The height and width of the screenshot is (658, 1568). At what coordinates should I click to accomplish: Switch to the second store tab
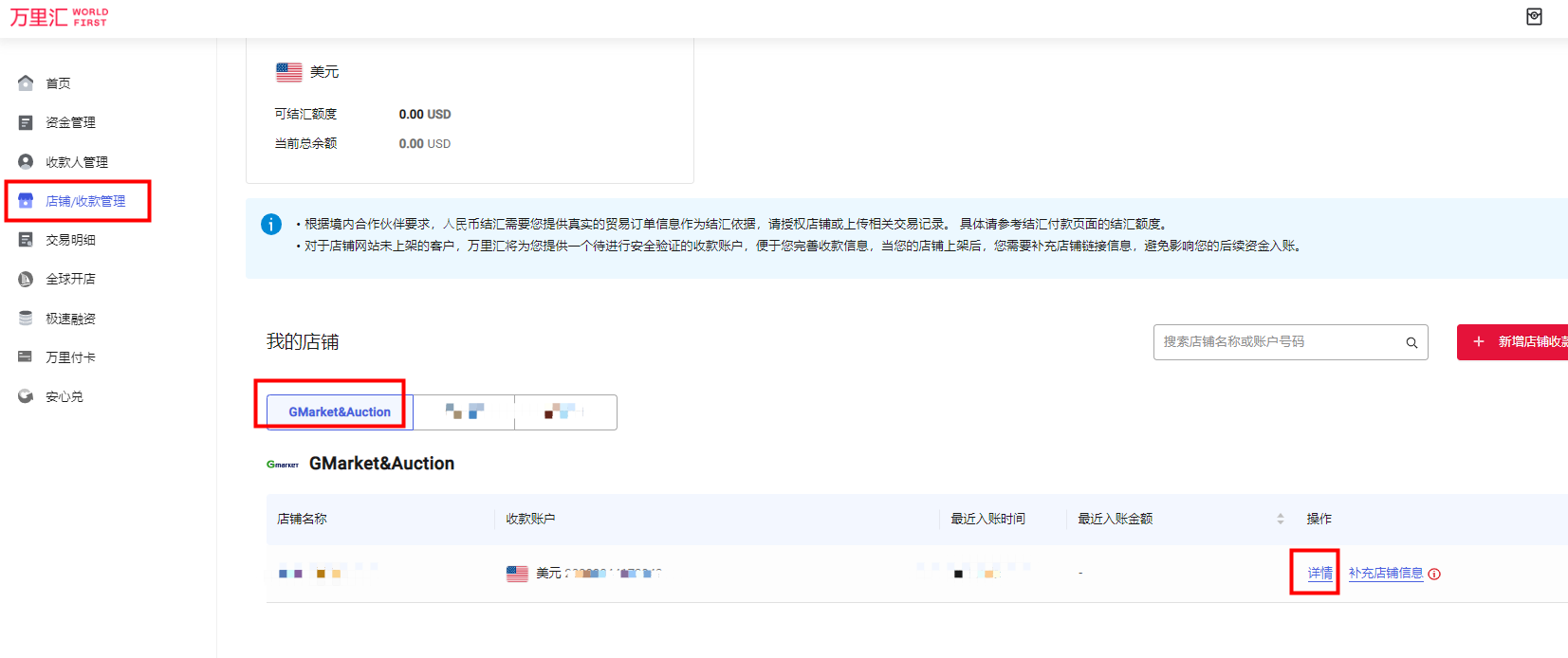pos(465,412)
